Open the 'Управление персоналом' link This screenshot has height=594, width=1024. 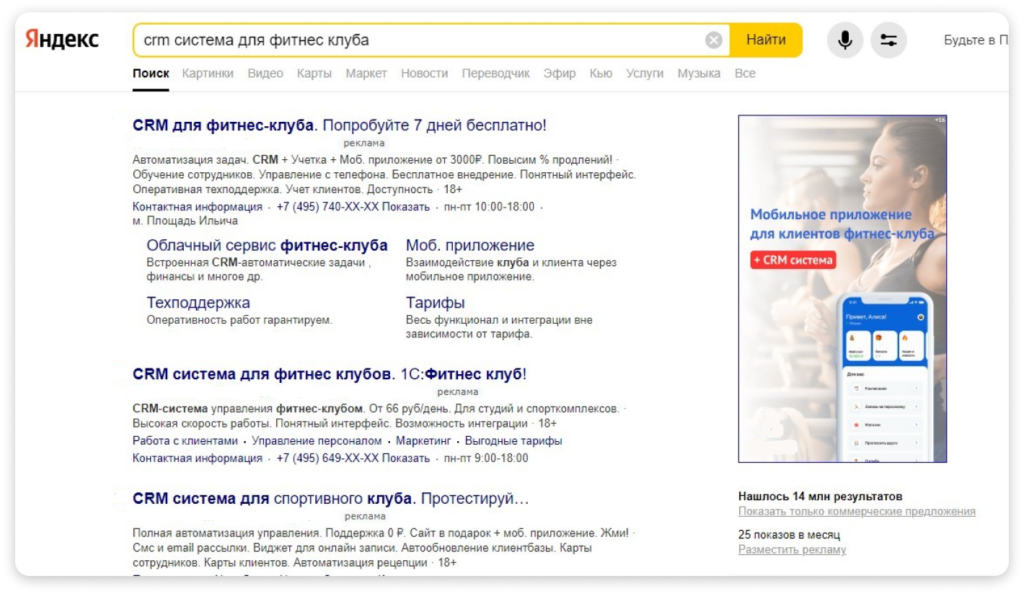(317, 441)
